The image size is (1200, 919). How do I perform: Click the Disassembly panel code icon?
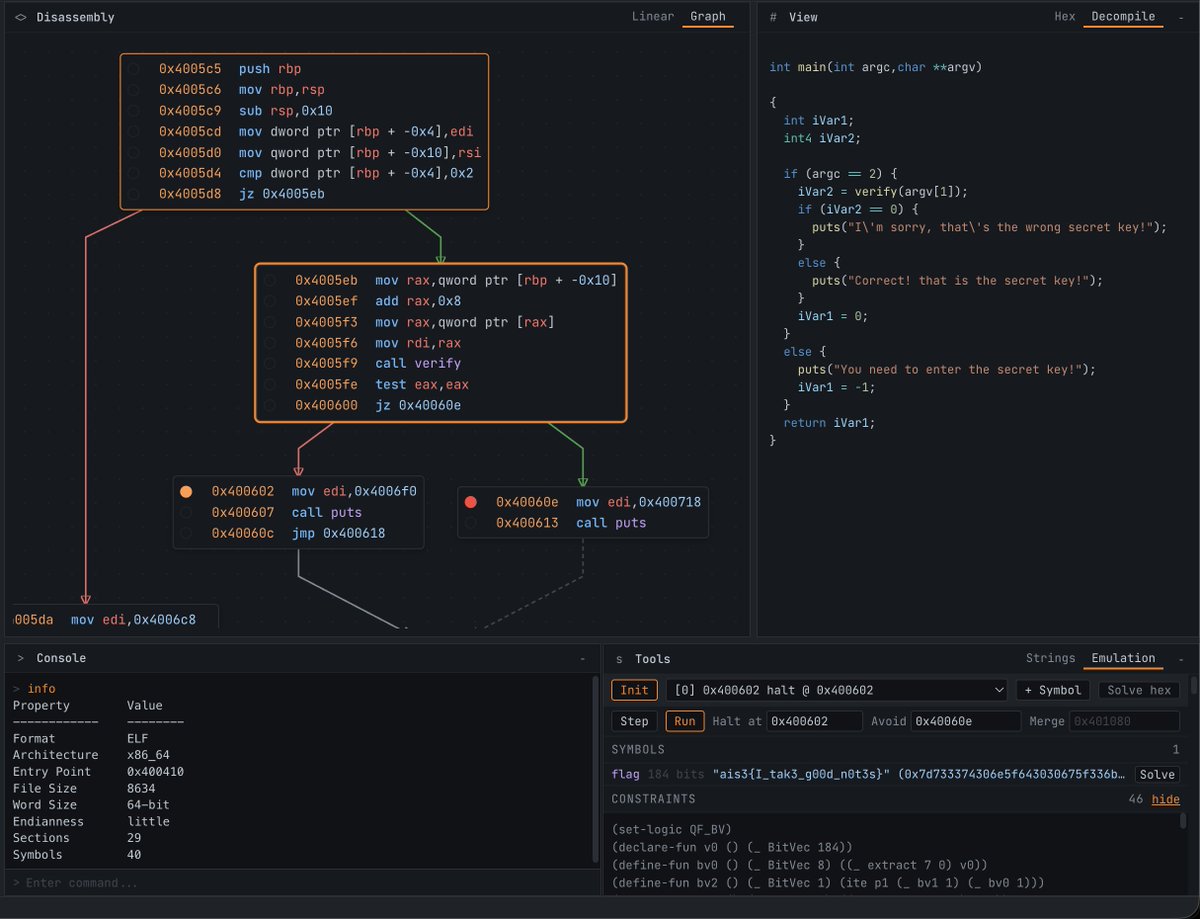[x=20, y=17]
